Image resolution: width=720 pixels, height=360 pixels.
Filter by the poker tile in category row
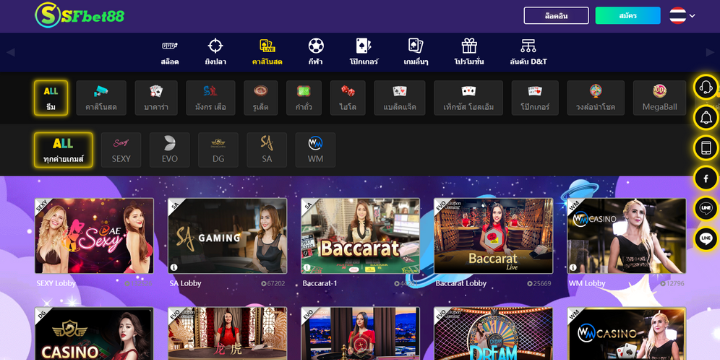pyautogui.click(x=535, y=98)
